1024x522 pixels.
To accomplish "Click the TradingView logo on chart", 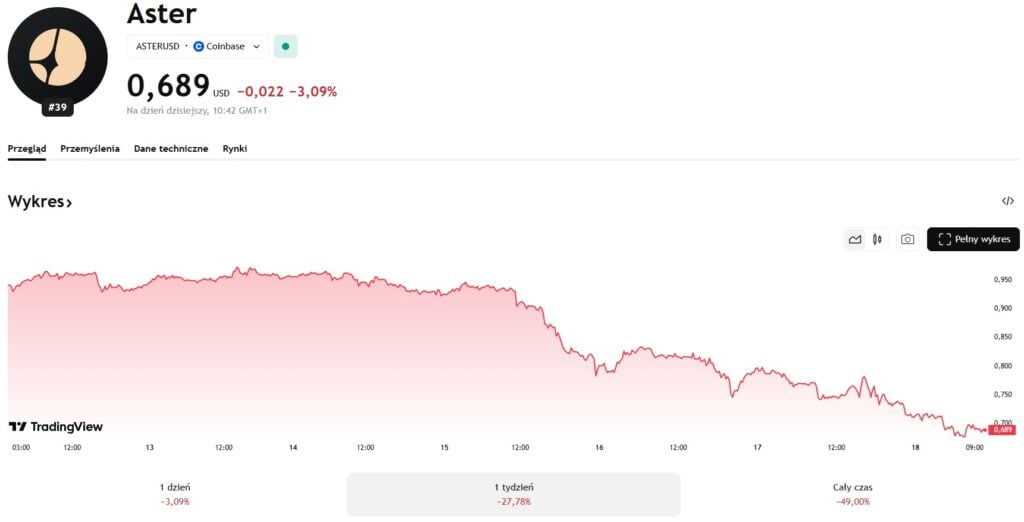I will click(x=56, y=427).
